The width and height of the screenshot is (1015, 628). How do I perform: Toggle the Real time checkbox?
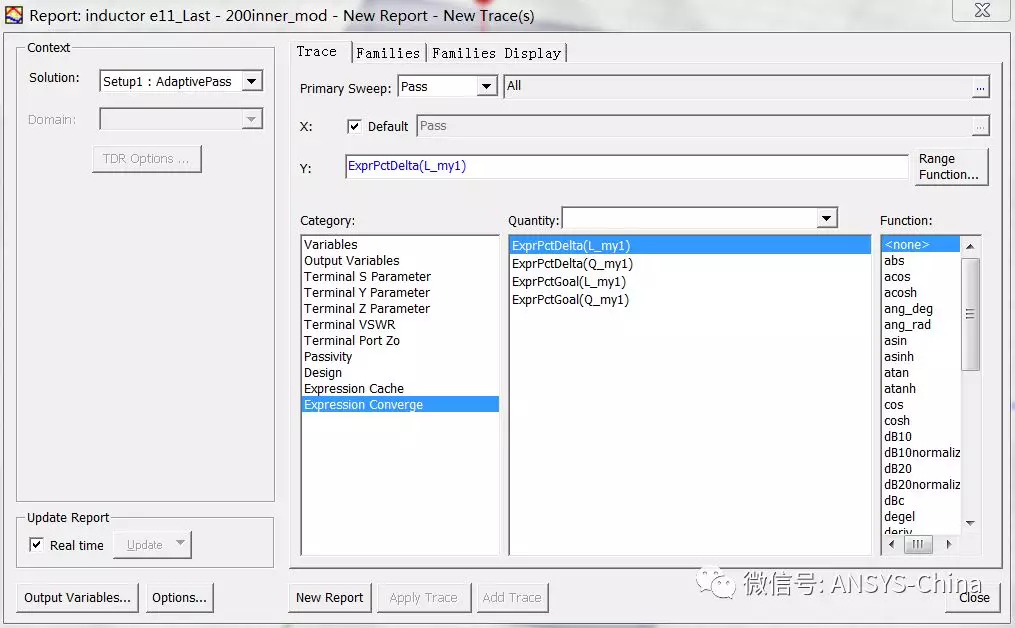pos(36,544)
